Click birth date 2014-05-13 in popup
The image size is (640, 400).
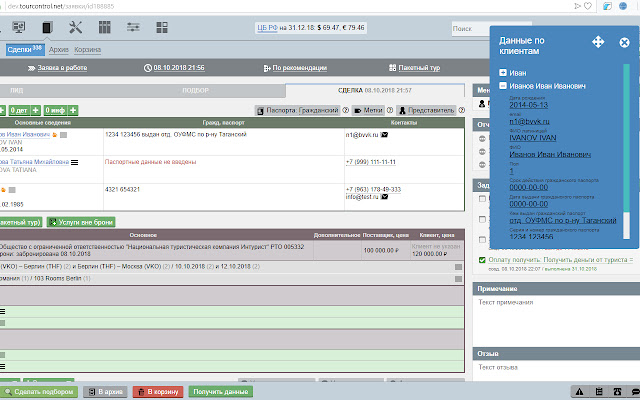(528, 105)
